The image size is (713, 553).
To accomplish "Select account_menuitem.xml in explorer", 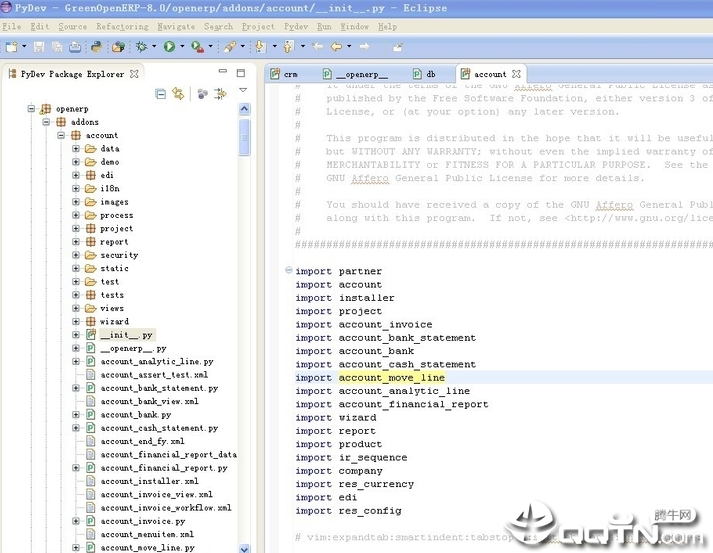I will click(x=147, y=534).
